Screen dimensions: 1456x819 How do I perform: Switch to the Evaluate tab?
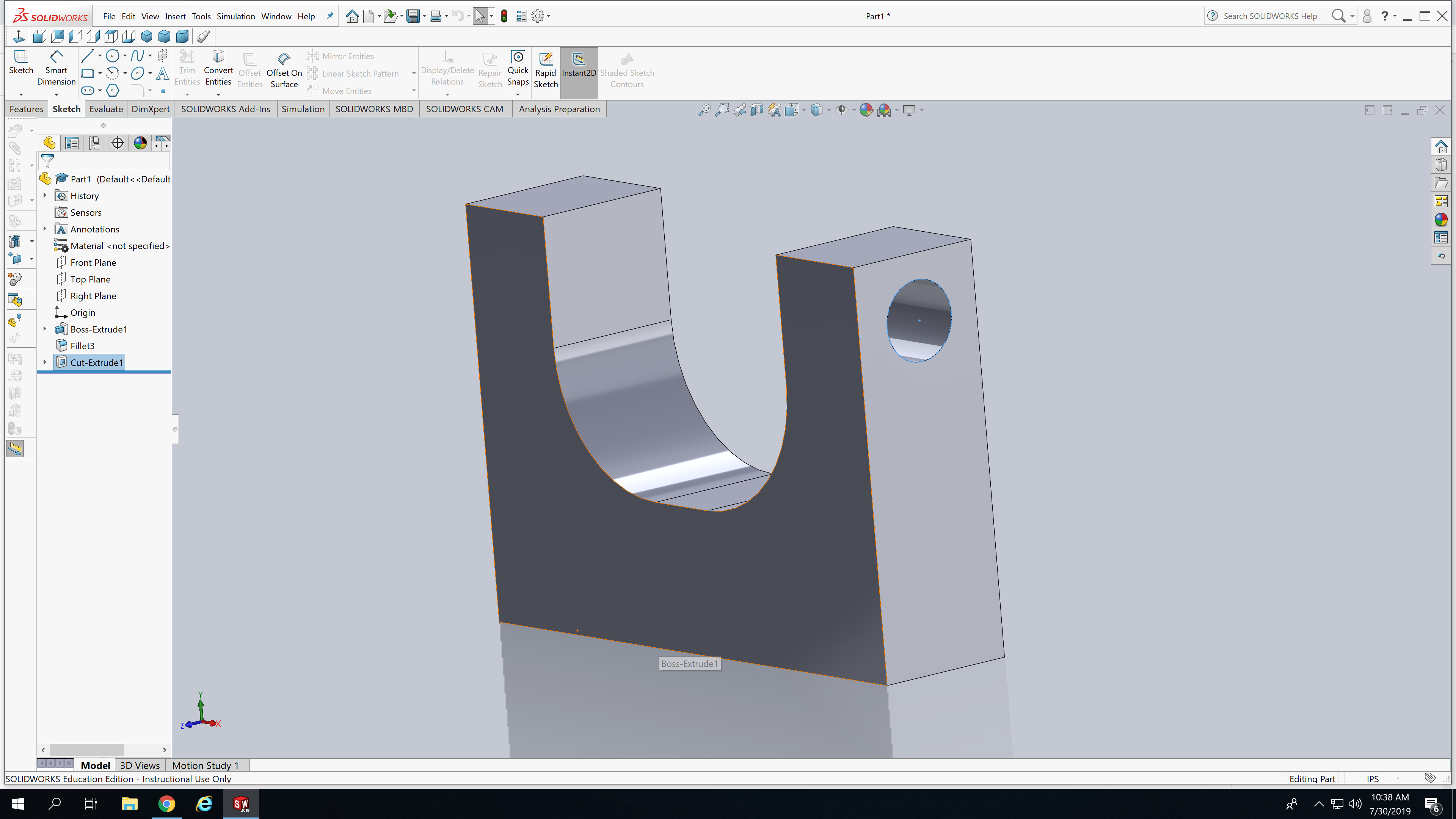point(106,109)
